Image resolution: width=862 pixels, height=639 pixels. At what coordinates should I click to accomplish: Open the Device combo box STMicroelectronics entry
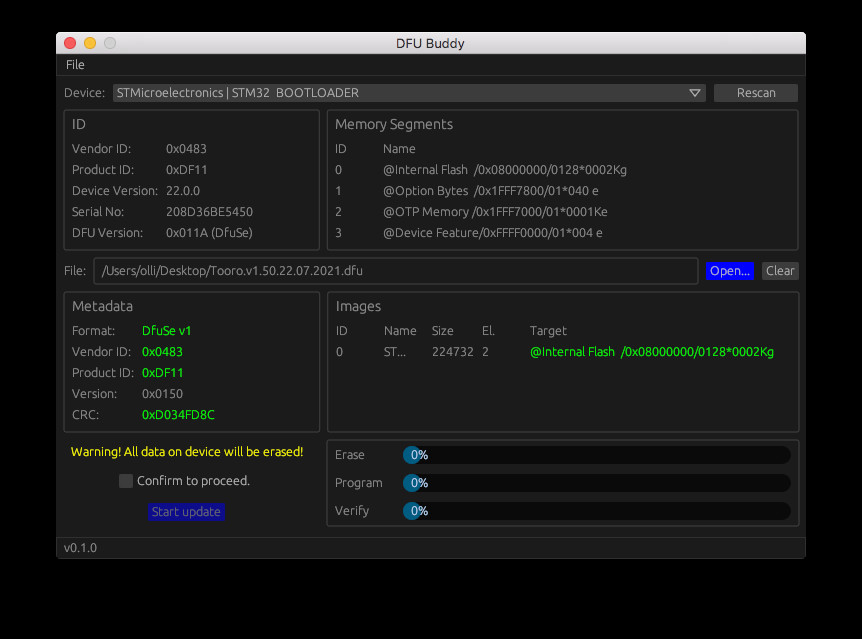pyautogui.click(x=400, y=93)
